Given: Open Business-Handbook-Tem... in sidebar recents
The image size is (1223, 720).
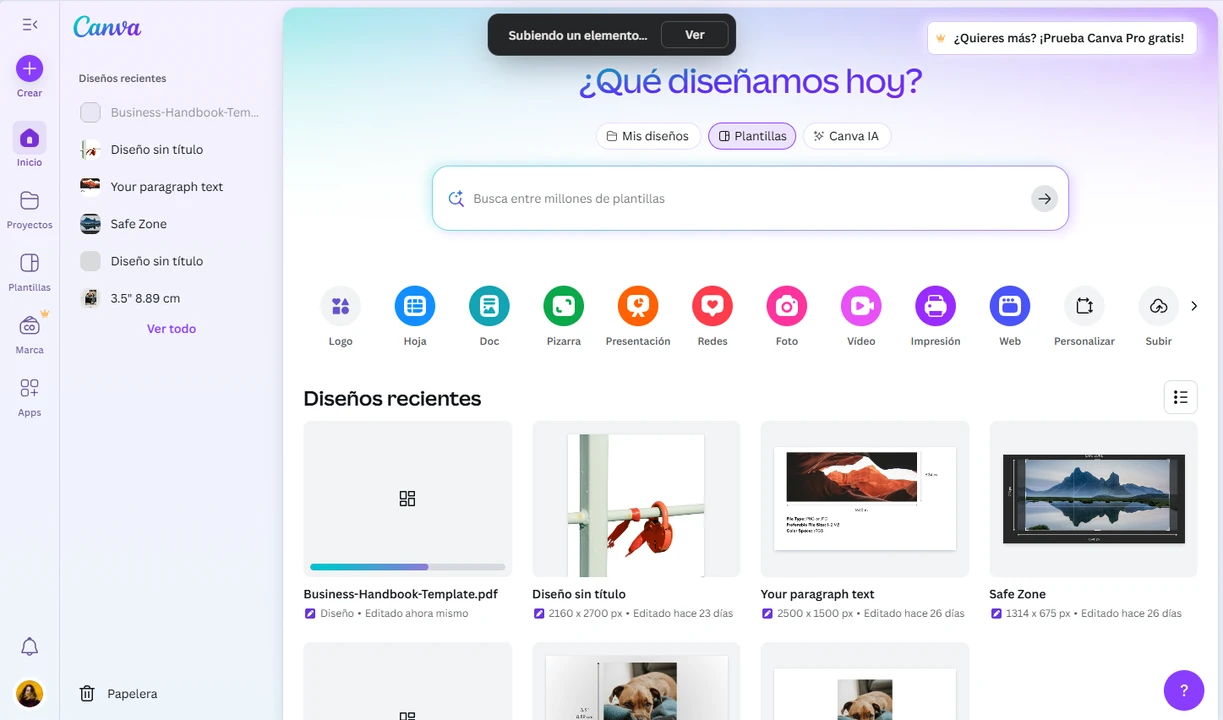Looking at the screenshot, I should [170, 112].
